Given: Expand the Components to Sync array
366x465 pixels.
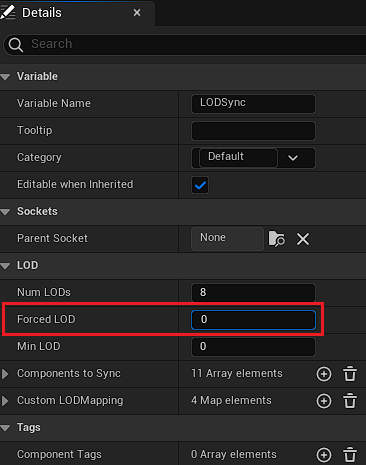Looking at the screenshot, I should (x=5, y=374).
